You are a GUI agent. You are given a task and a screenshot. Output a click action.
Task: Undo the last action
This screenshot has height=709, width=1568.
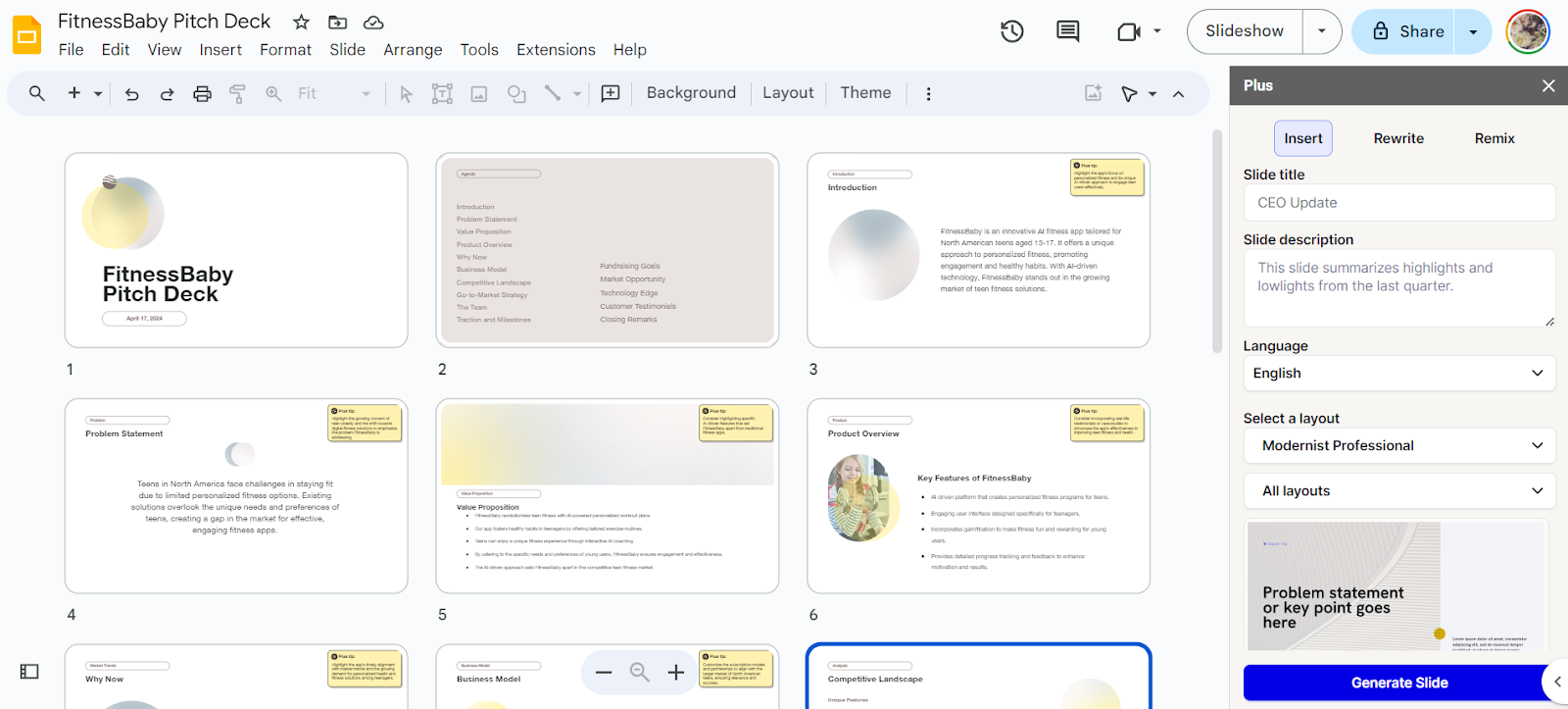131,94
